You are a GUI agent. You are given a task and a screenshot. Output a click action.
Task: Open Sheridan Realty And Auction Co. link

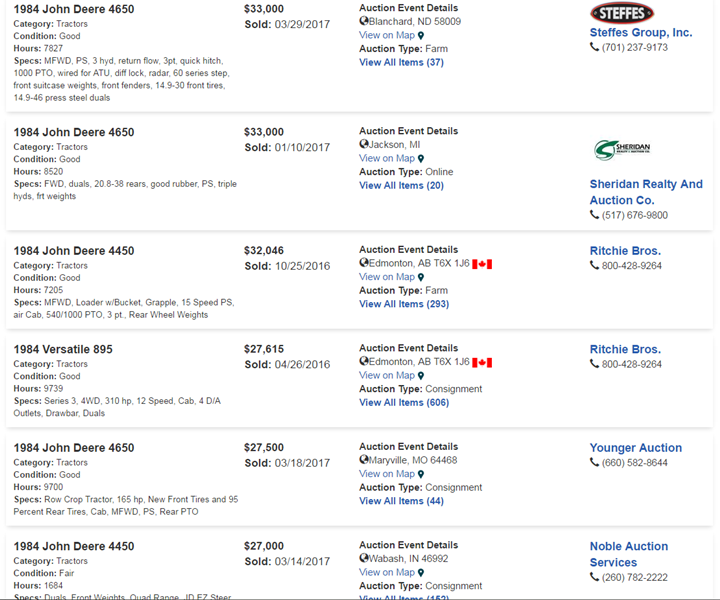tap(646, 192)
